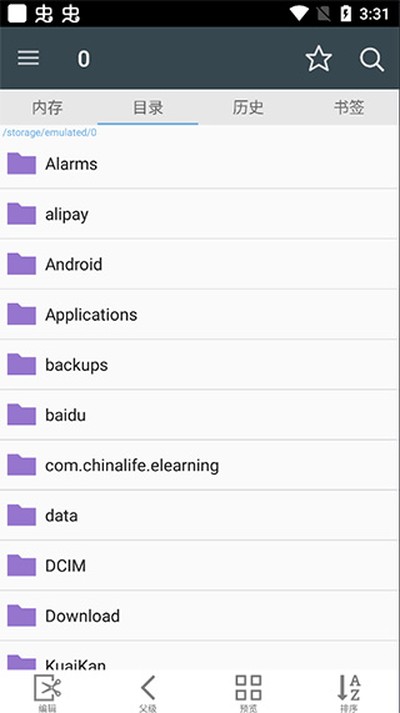Click the Alarms folder icon

click(21, 163)
